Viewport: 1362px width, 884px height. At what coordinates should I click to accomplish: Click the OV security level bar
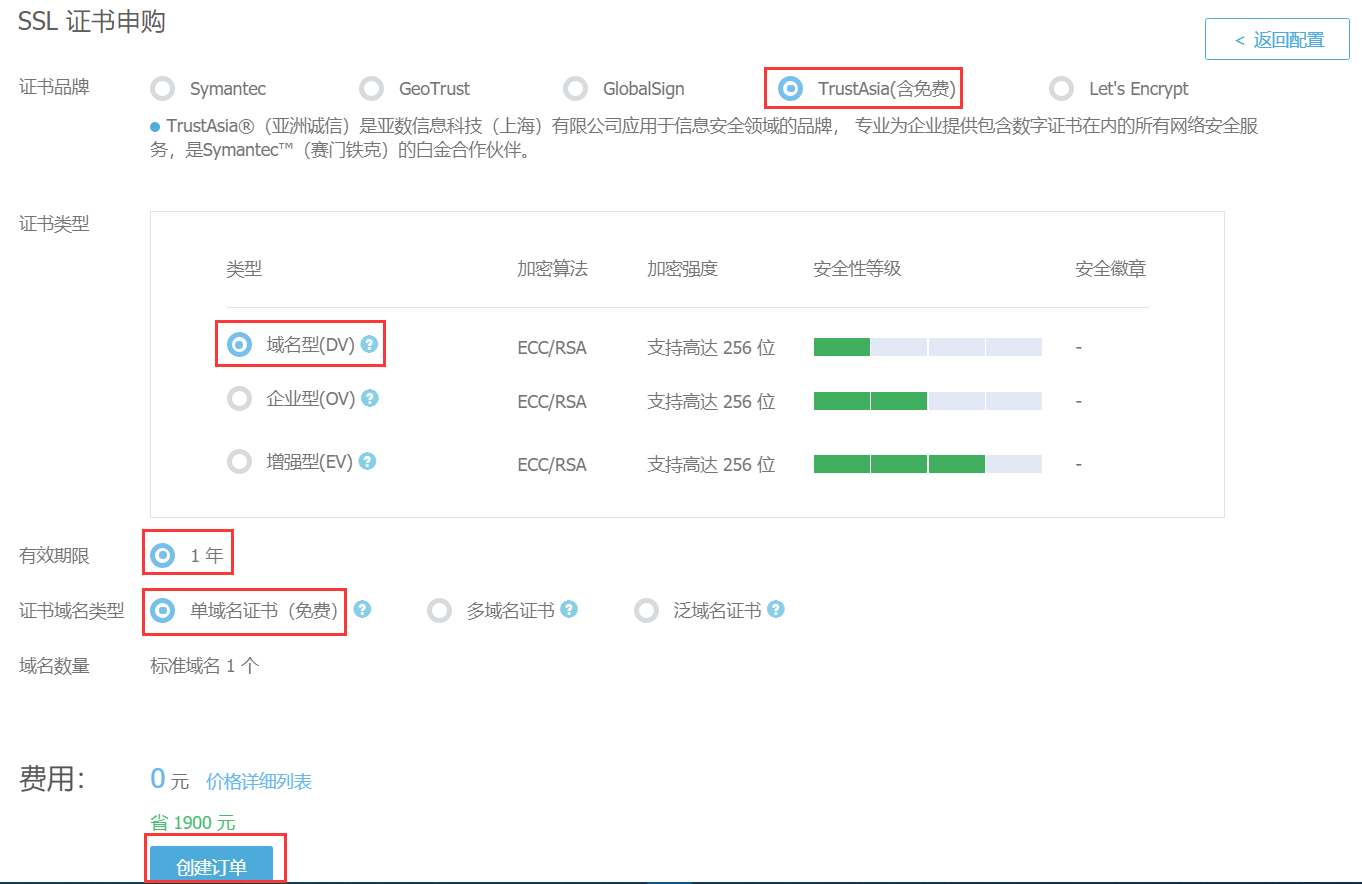927,401
